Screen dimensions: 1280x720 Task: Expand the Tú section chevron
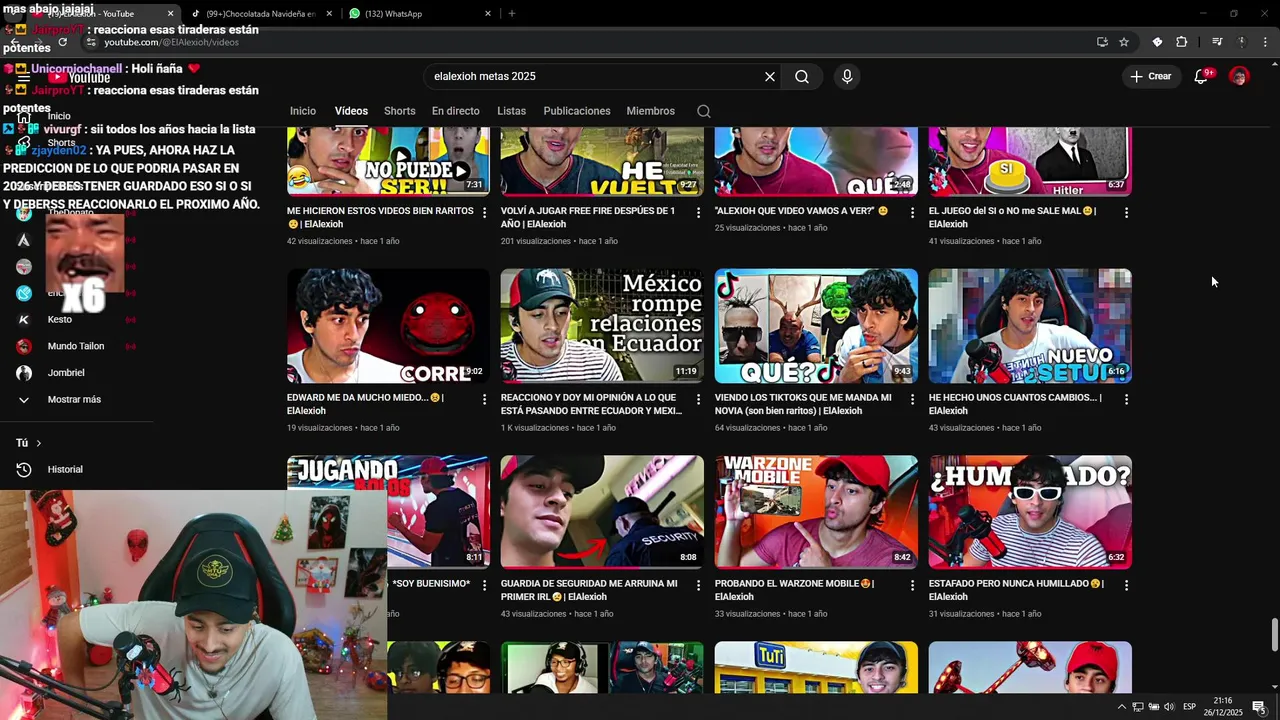coord(39,443)
